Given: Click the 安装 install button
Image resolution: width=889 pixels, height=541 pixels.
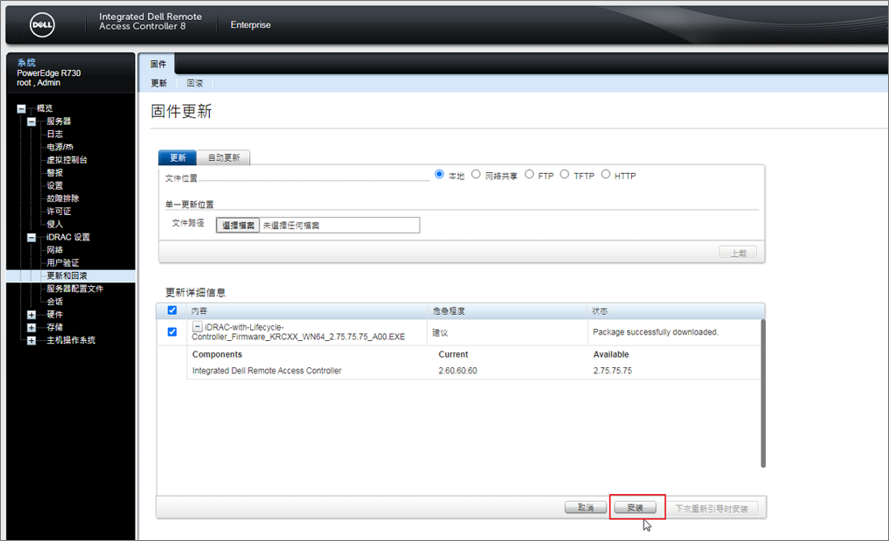Looking at the screenshot, I should click(635, 508).
